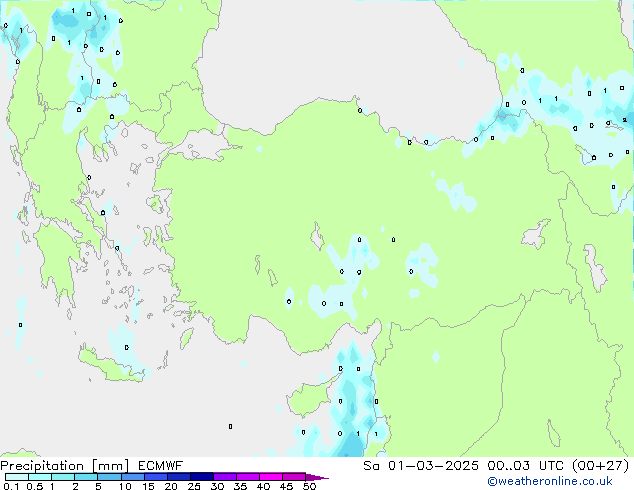634x490 pixels.
Task: Click the "25" legend scale label
Action: coord(194,486)
